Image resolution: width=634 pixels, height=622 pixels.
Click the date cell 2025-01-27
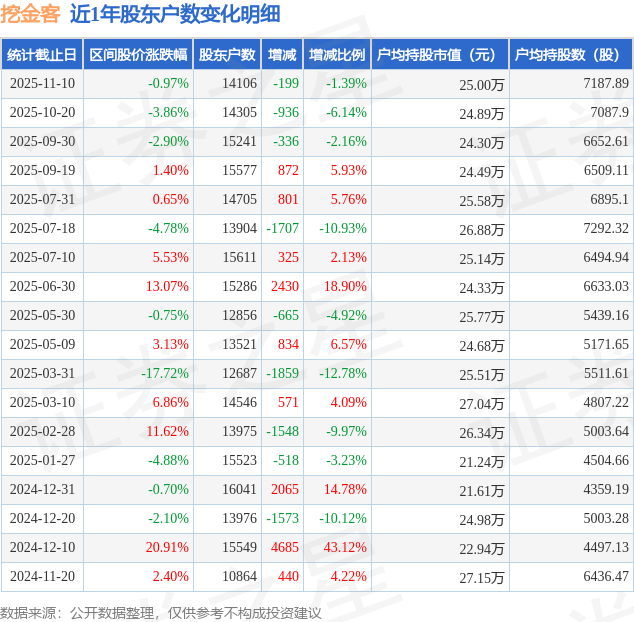pos(42,460)
